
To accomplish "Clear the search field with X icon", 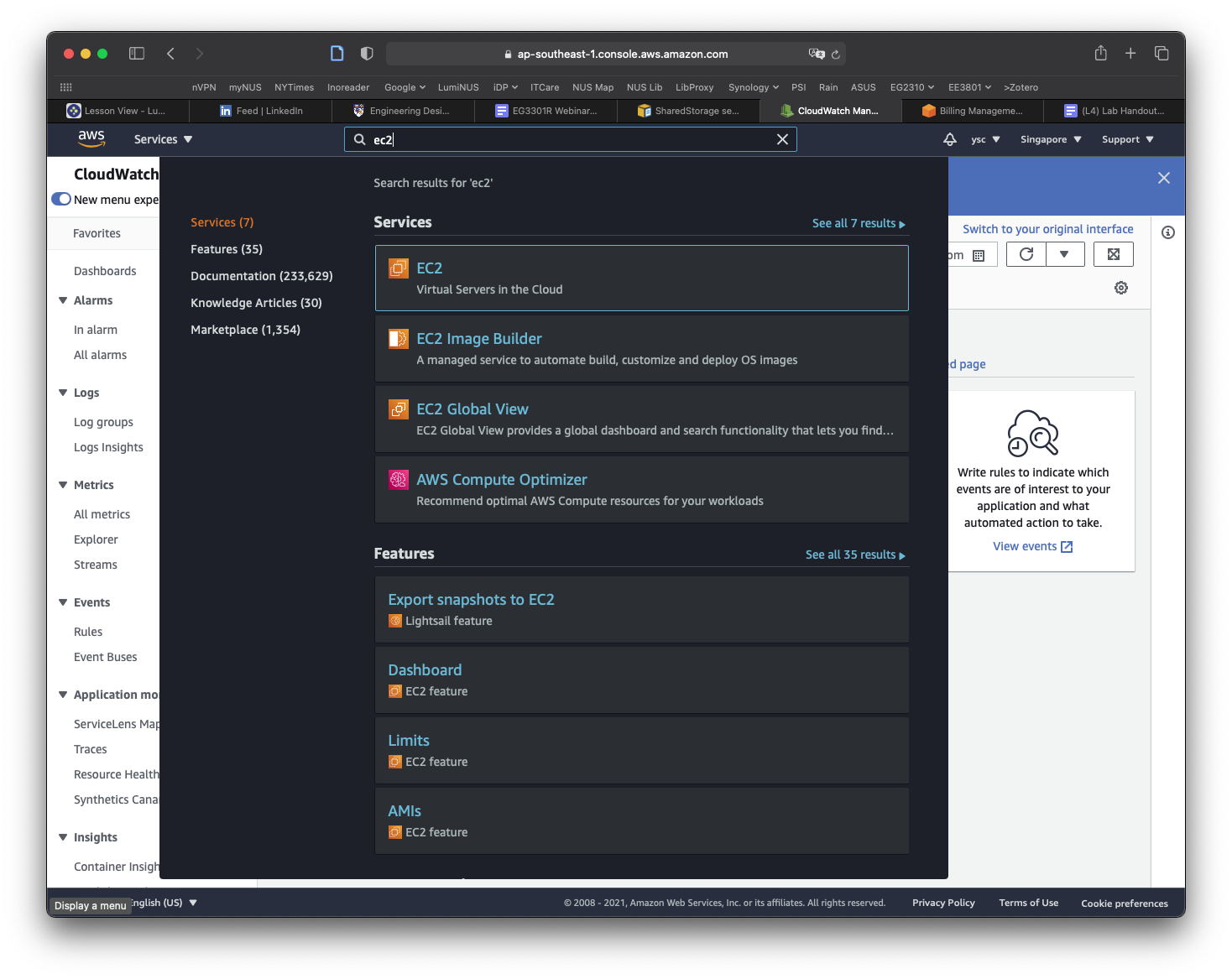I will coord(782,139).
